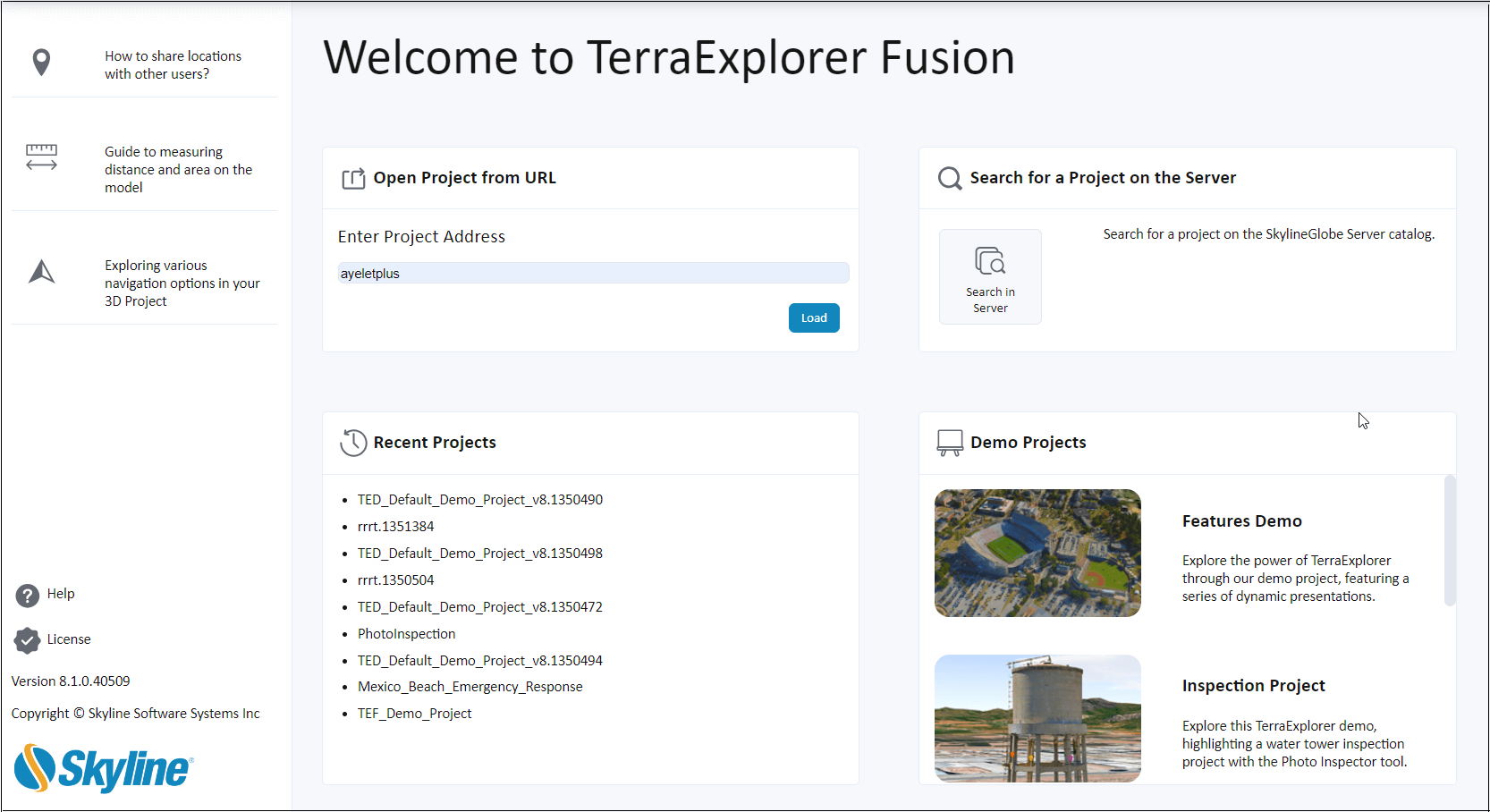Image resolution: width=1490 pixels, height=812 pixels.
Task: Open TEF_Demo_Project from recent list
Action: click(414, 714)
